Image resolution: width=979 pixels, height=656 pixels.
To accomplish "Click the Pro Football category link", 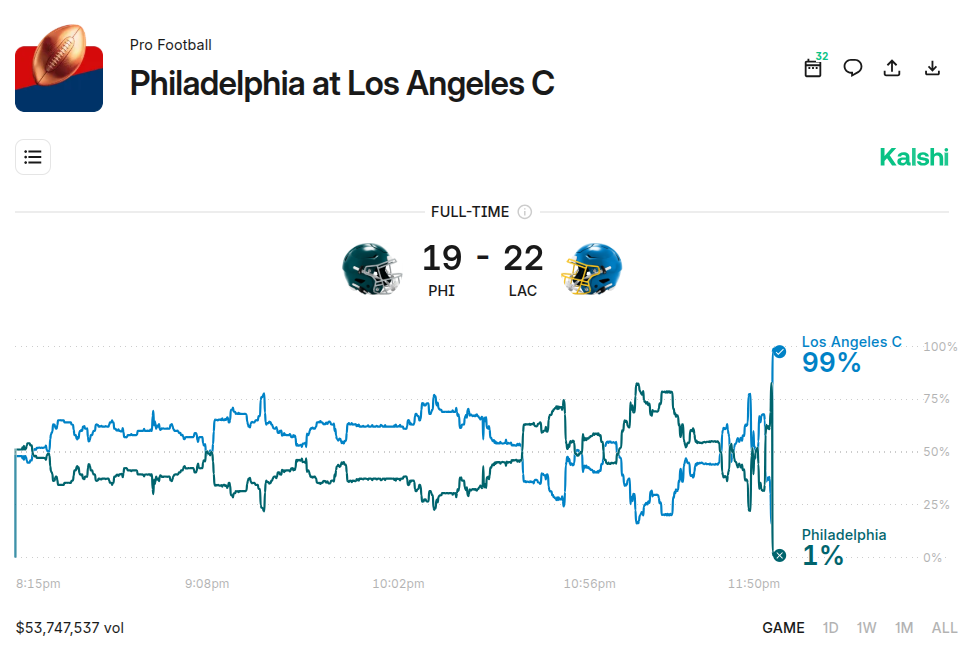I will [x=171, y=45].
